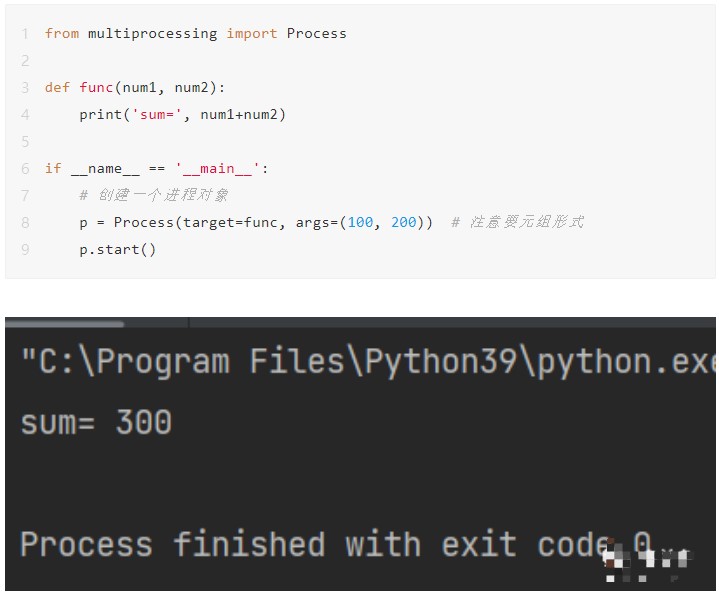Image resolution: width=719 pixels, height=596 pixels.
Task: Click the number 100 in args
Action: click(x=360, y=222)
